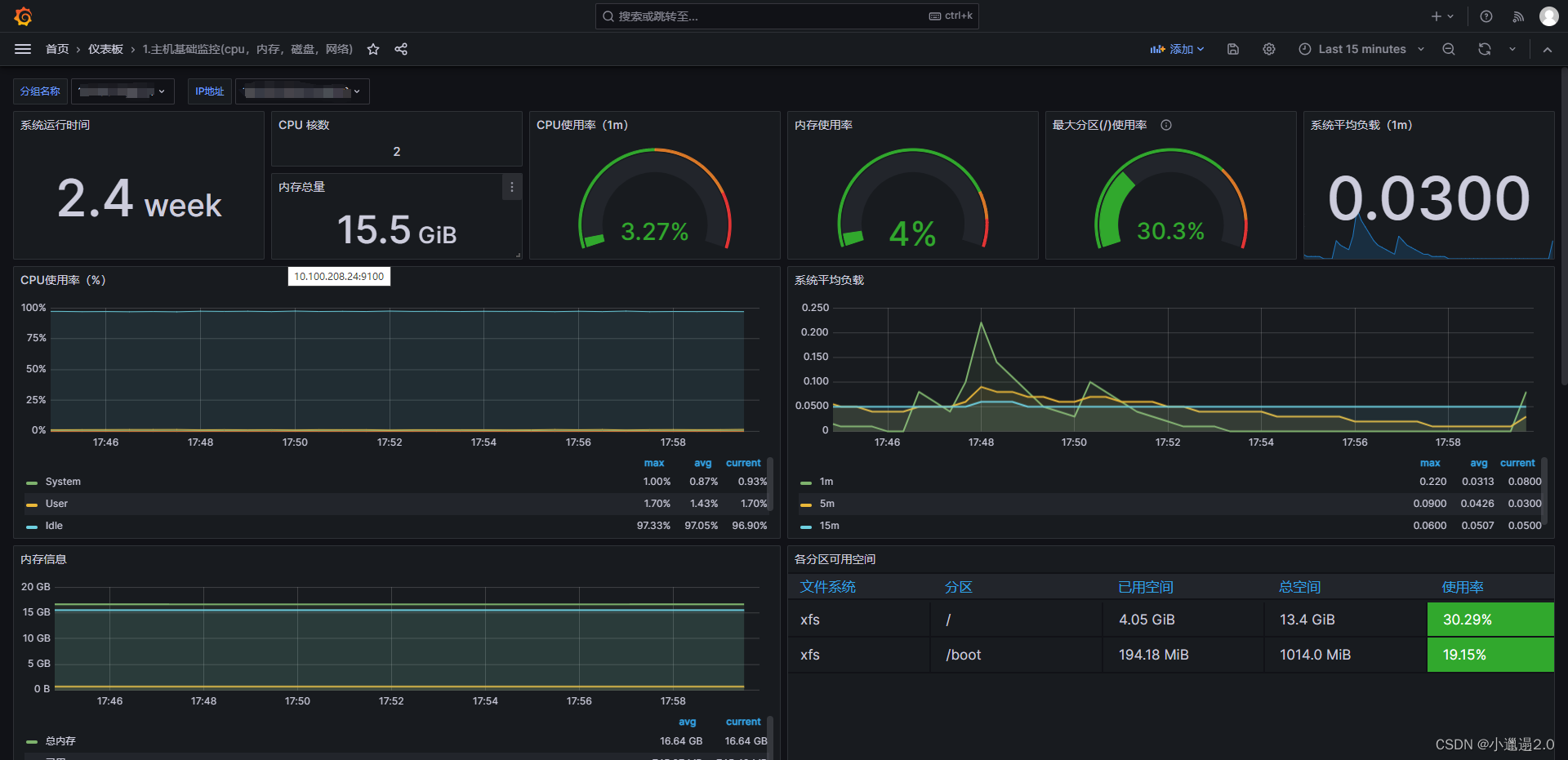The height and width of the screenshot is (760, 1568).
Task: Sort load legend by avg column
Action: point(1479,463)
